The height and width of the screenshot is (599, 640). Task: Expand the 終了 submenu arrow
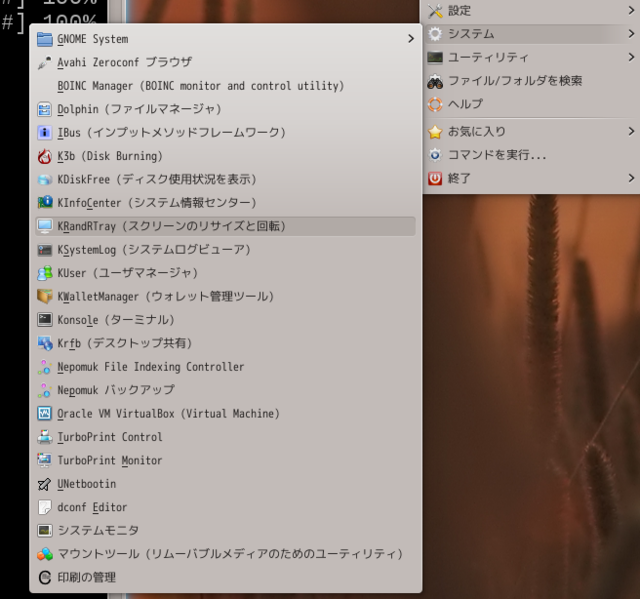click(631, 178)
